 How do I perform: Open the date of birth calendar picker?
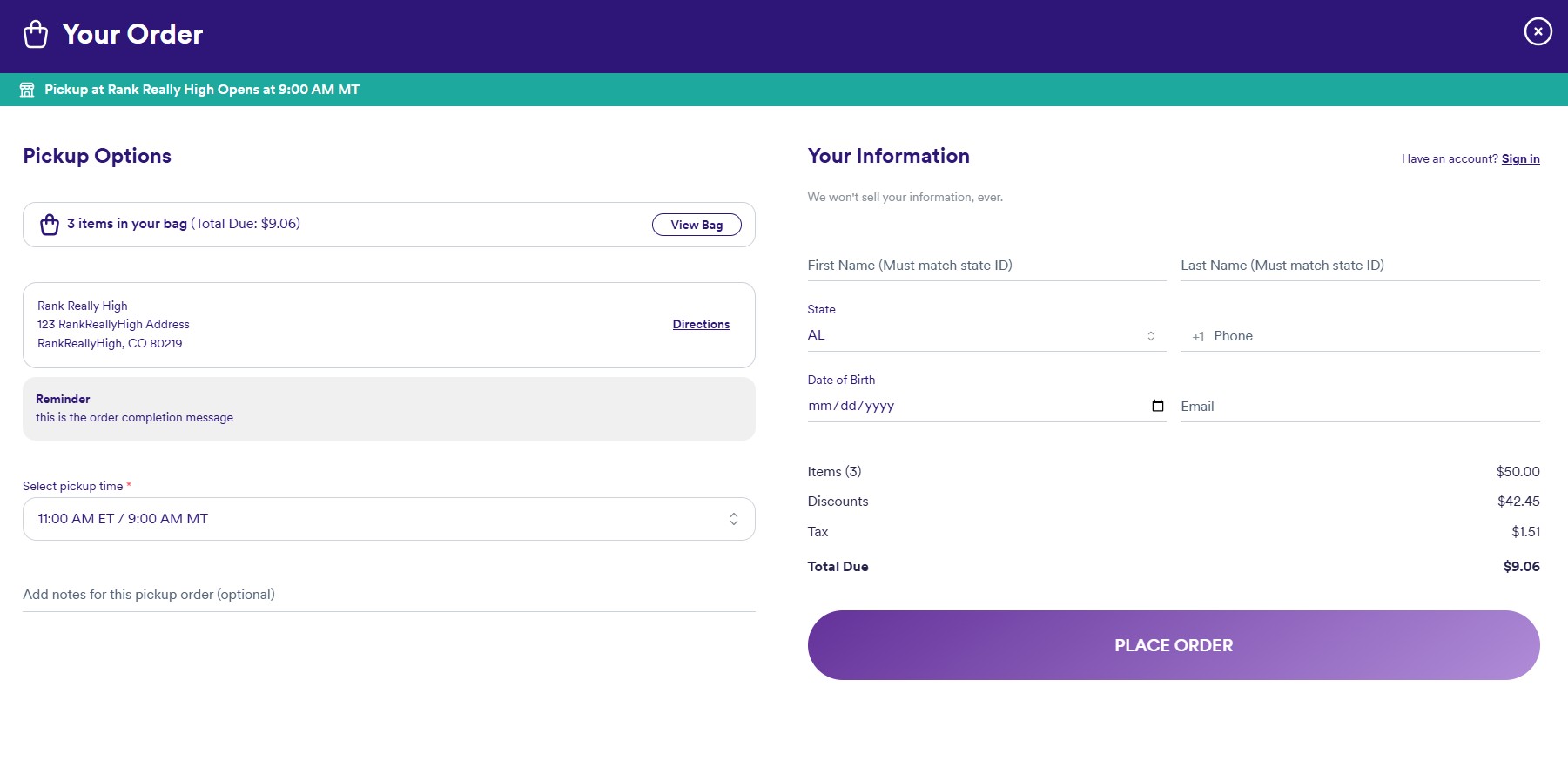click(1157, 406)
